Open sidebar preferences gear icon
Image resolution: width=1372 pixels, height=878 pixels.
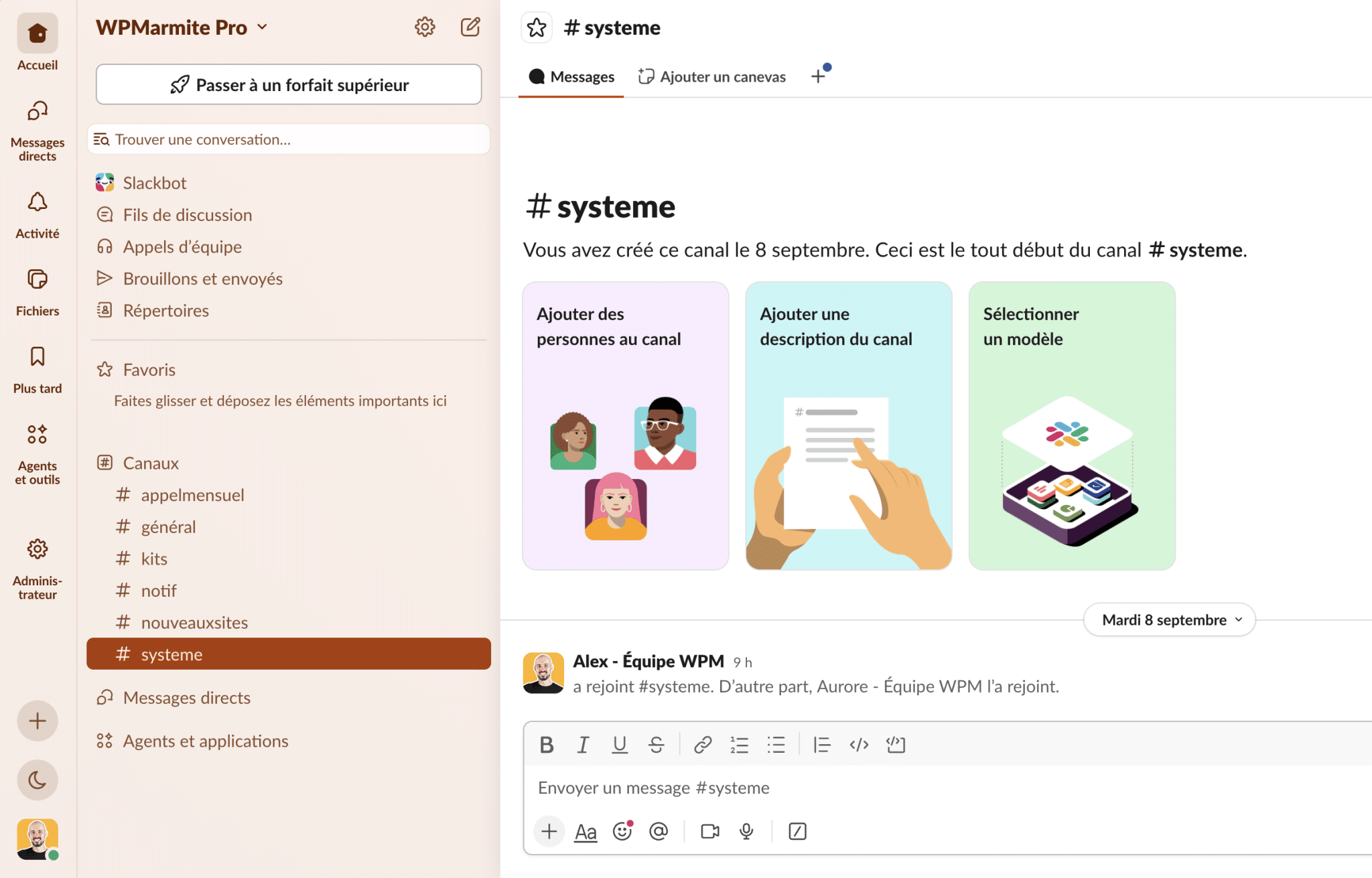point(425,27)
